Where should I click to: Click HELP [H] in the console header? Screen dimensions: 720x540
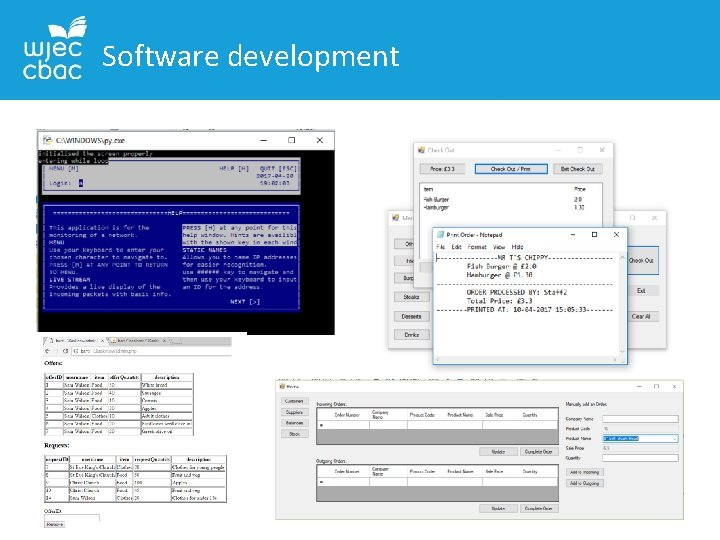[x=234, y=169]
